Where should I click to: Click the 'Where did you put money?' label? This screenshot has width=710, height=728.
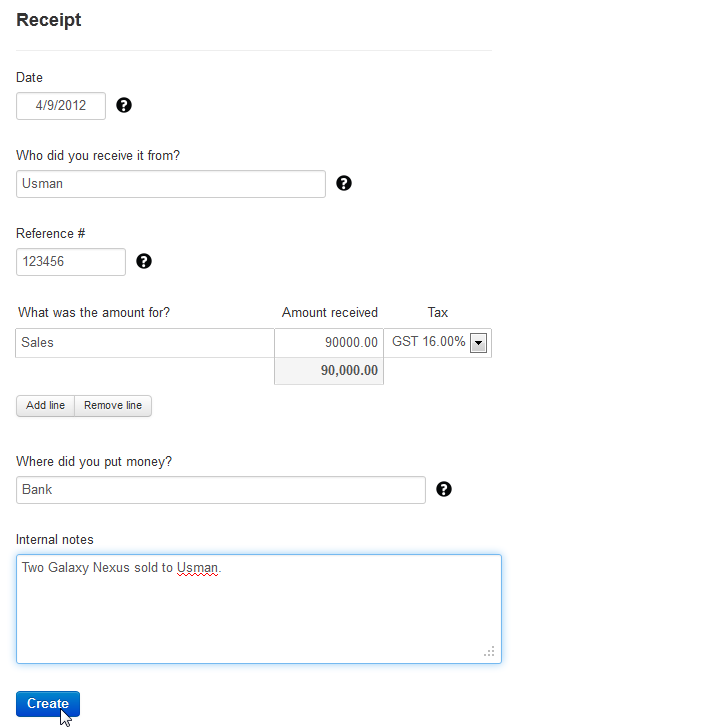tap(94, 462)
